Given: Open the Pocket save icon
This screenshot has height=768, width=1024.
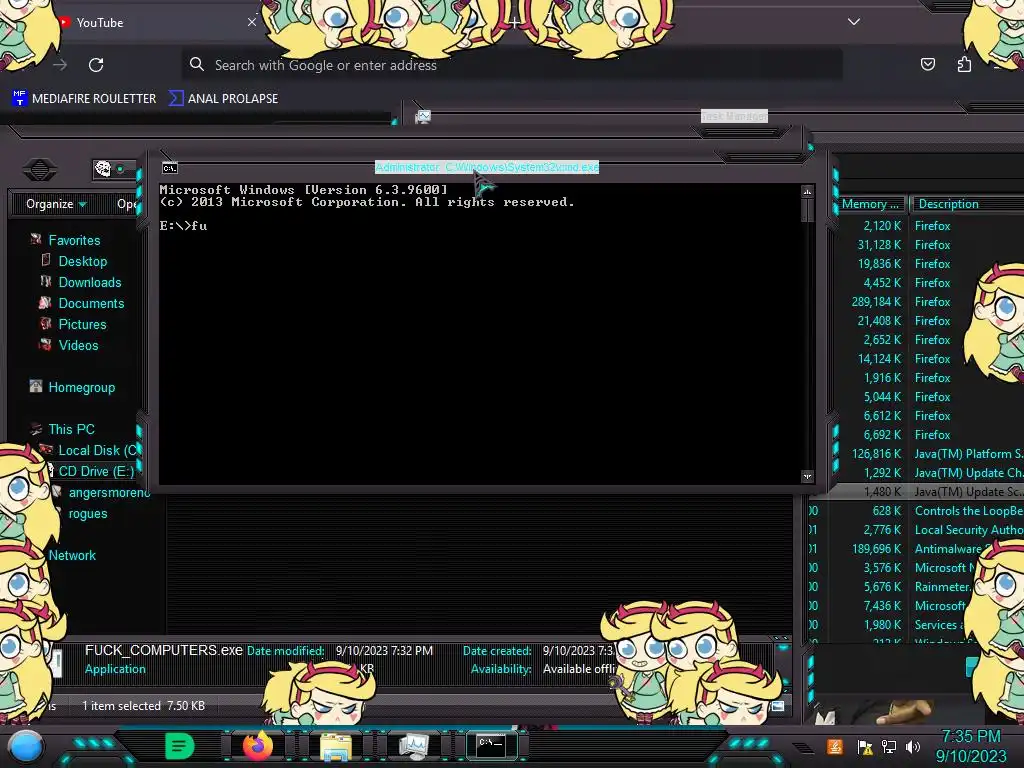Looking at the screenshot, I should click(x=927, y=64).
